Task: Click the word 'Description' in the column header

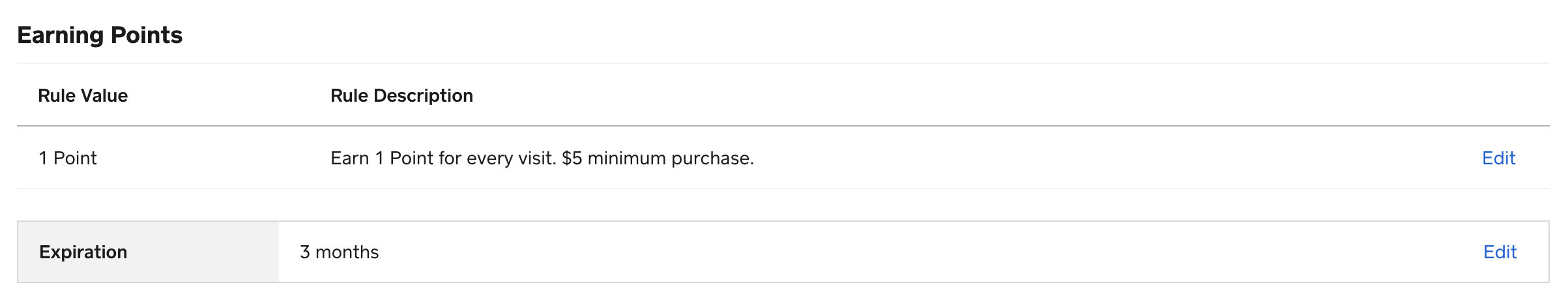Action: pos(423,96)
